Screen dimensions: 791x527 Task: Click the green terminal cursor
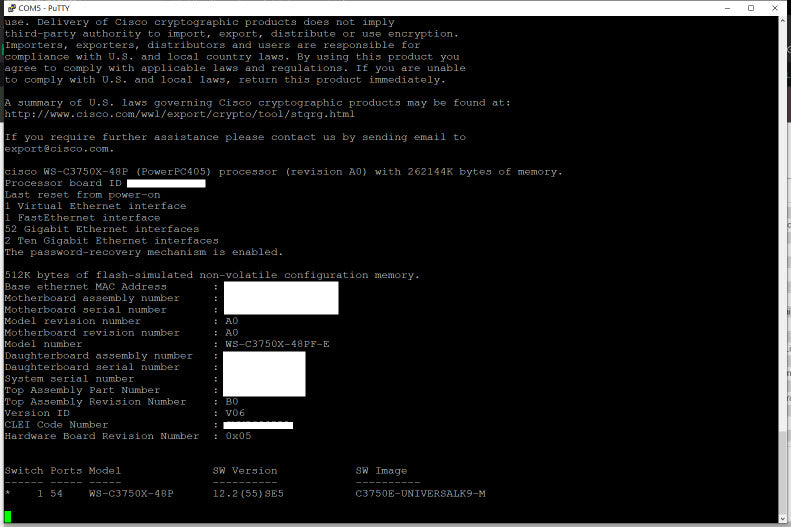(x=8, y=516)
